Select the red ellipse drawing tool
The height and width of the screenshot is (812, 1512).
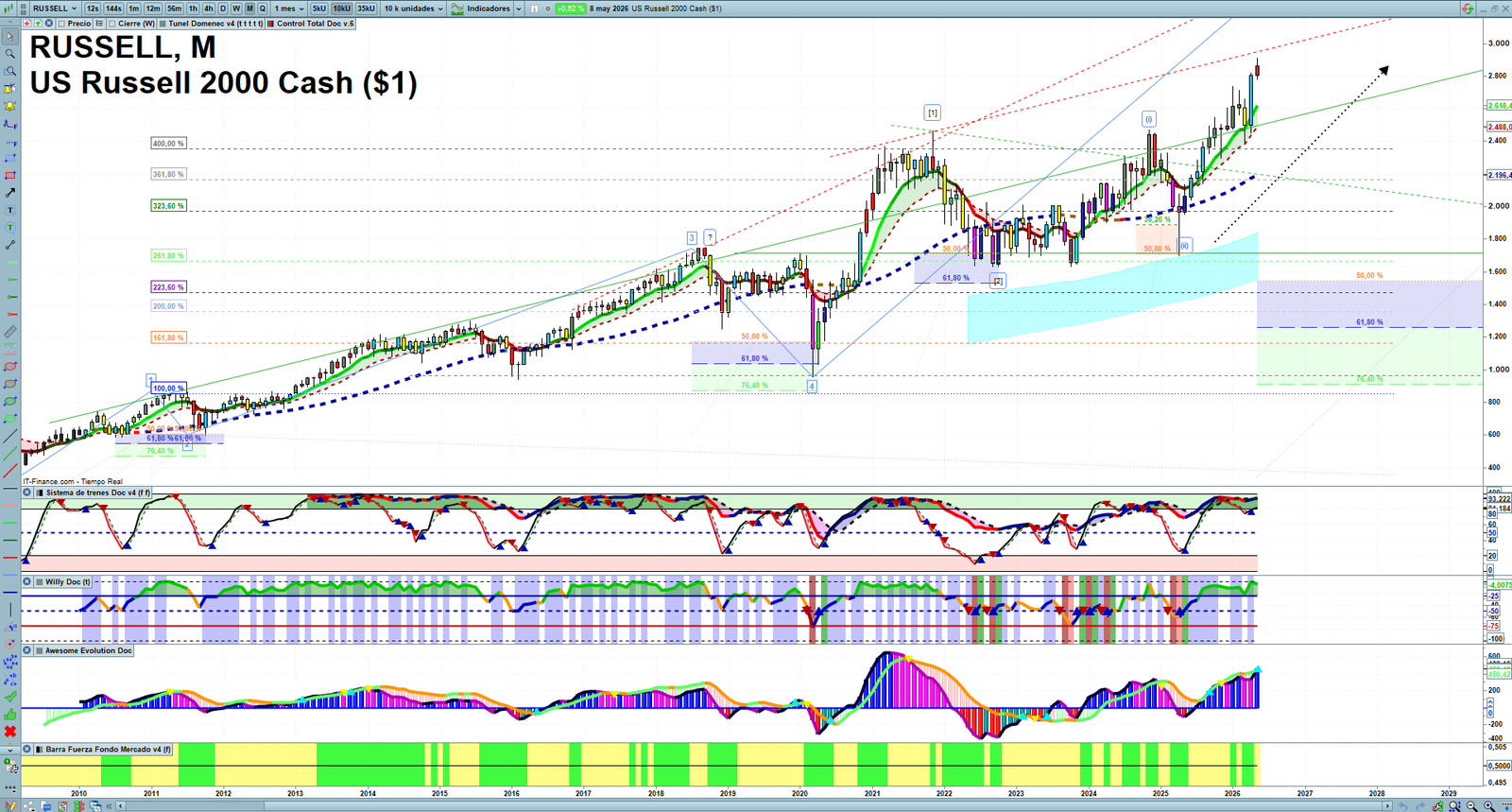[9, 366]
